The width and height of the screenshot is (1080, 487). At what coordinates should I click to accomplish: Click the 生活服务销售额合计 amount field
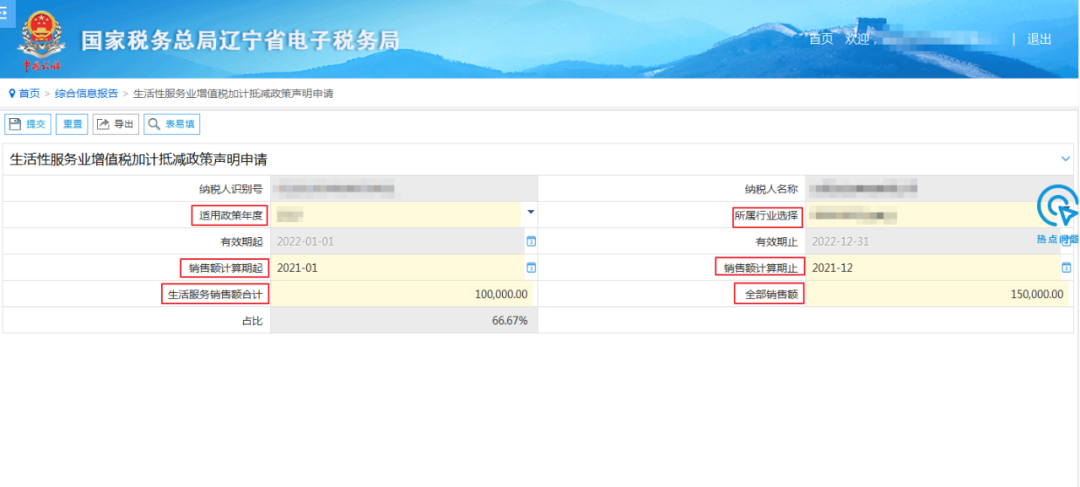coord(402,294)
